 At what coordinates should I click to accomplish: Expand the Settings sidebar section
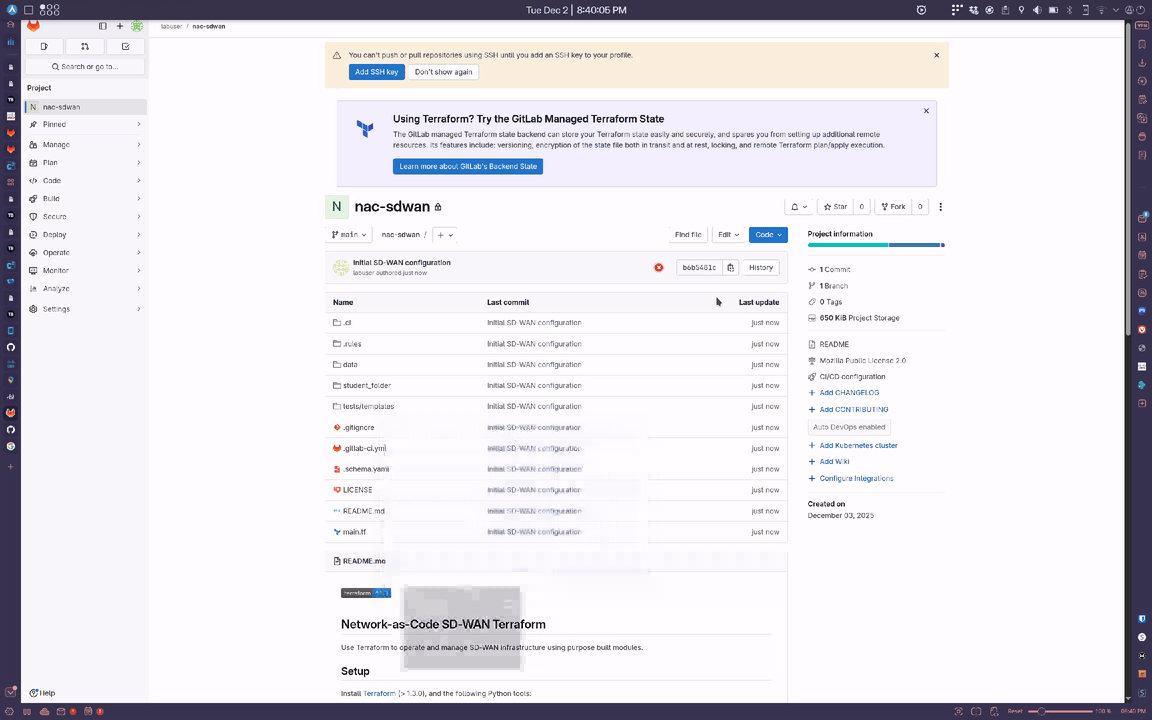[85, 309]
